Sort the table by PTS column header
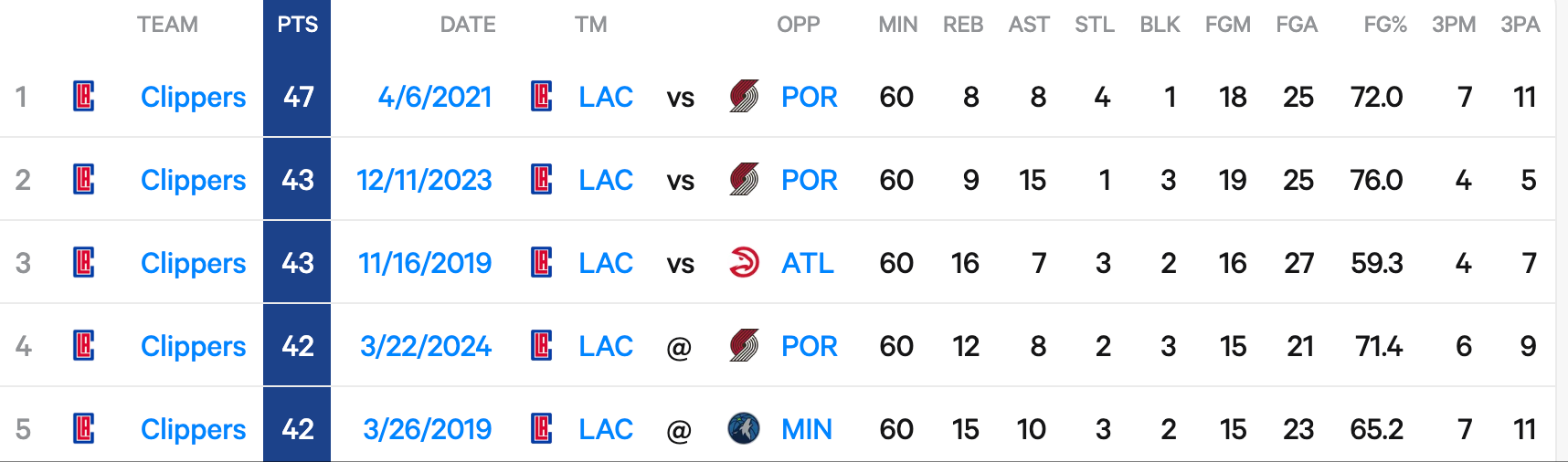This screenshot has width=1568, height=462. (x=298, y=25)
